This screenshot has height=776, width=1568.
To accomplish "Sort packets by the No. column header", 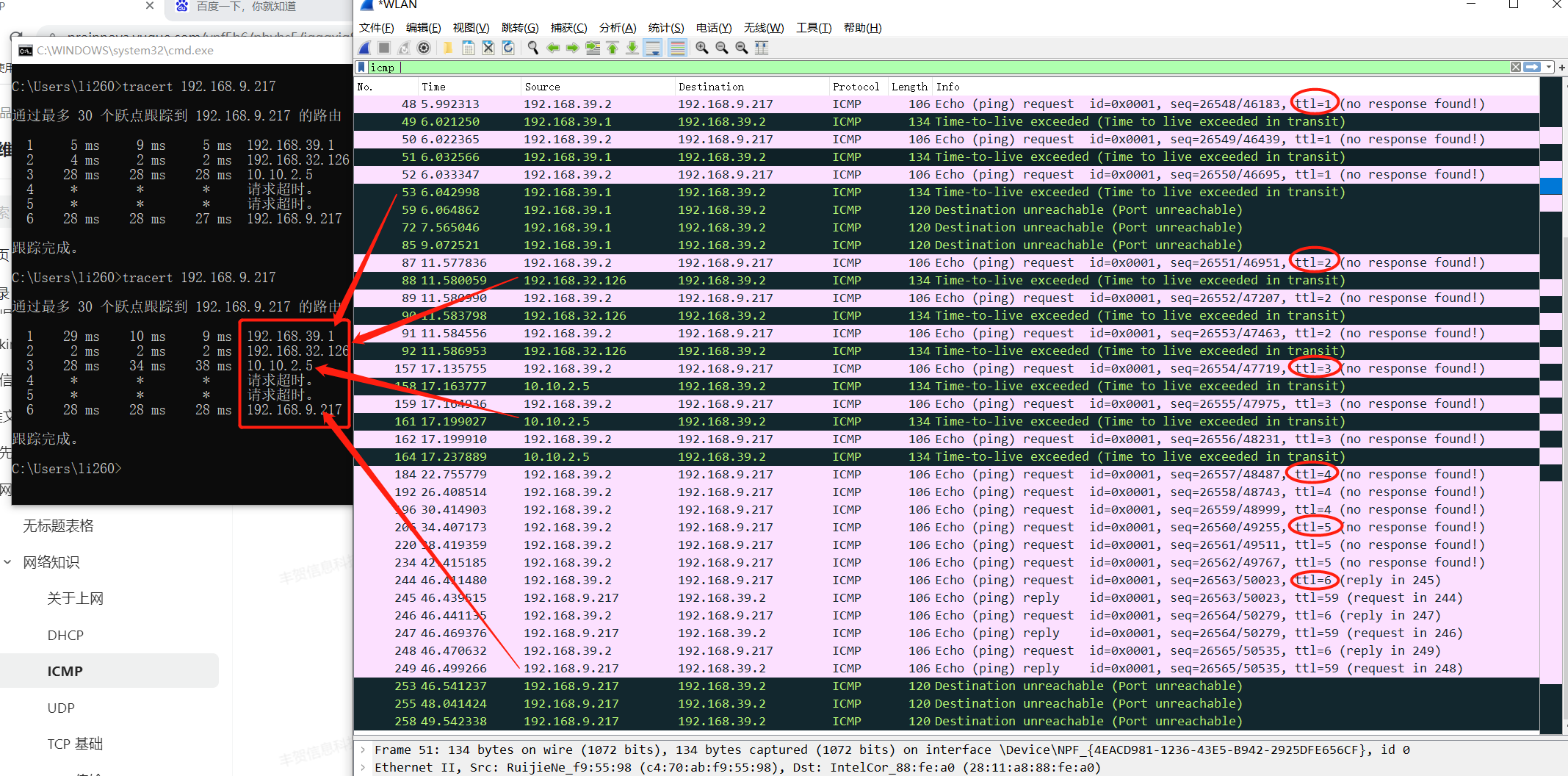I will 385,87.
